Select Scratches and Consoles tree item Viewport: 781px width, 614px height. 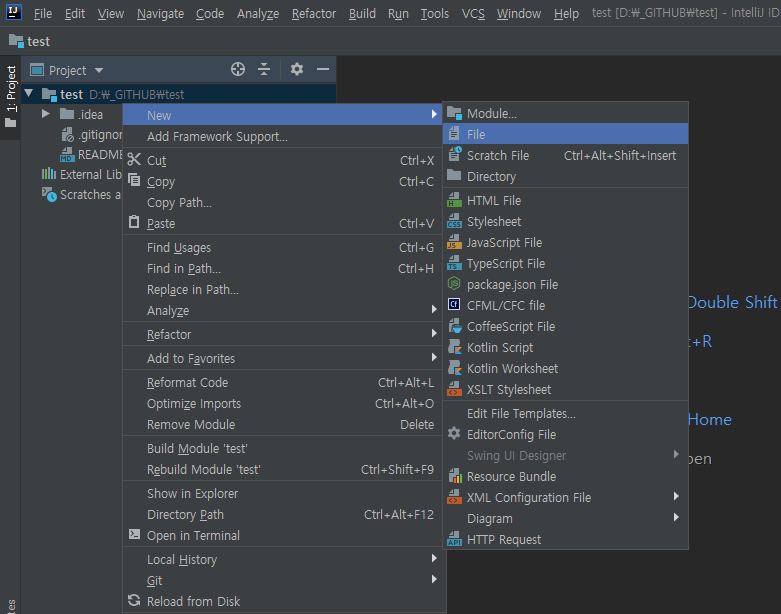82,195
